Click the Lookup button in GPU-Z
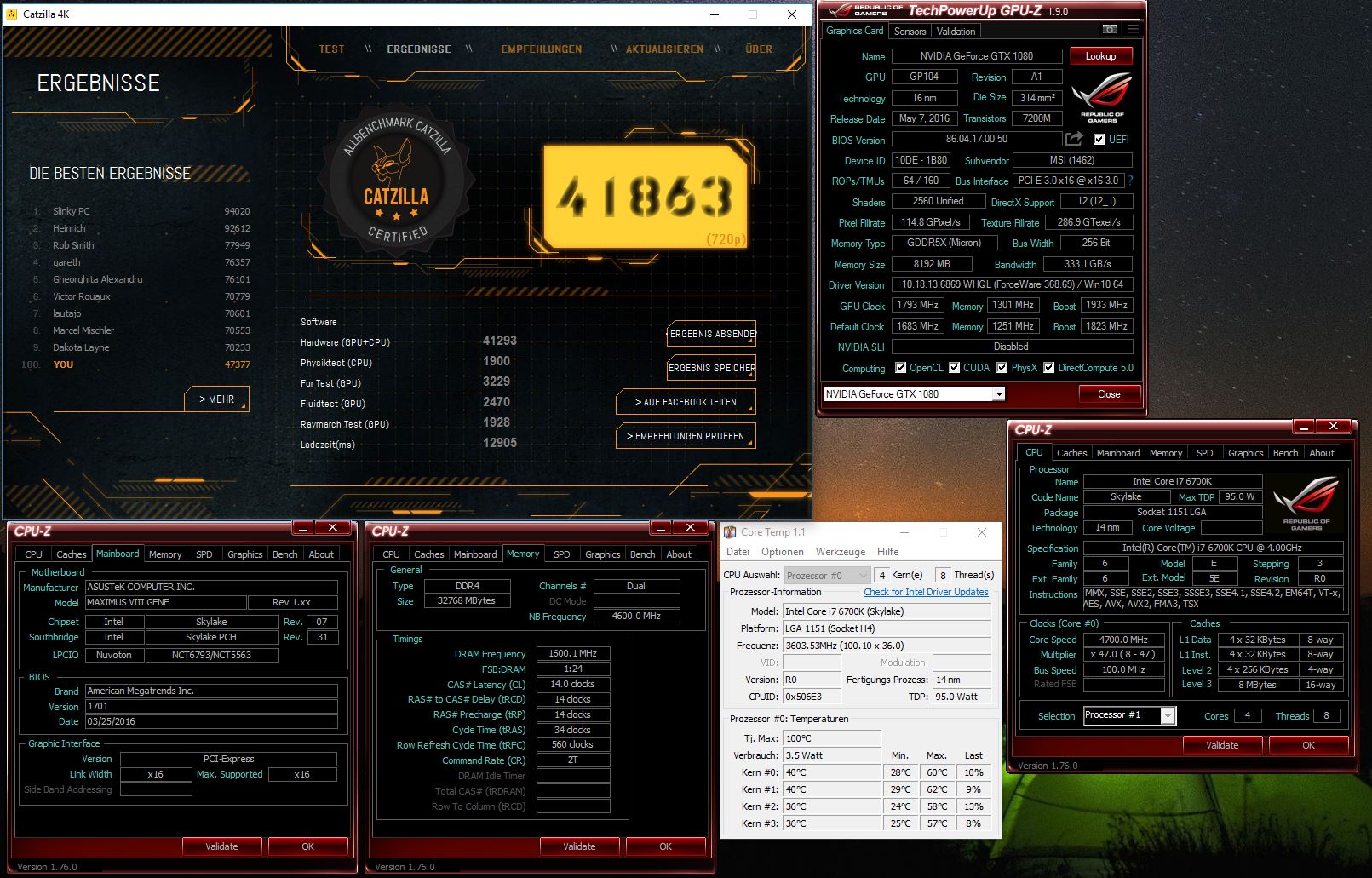 tap(1100, 56)
